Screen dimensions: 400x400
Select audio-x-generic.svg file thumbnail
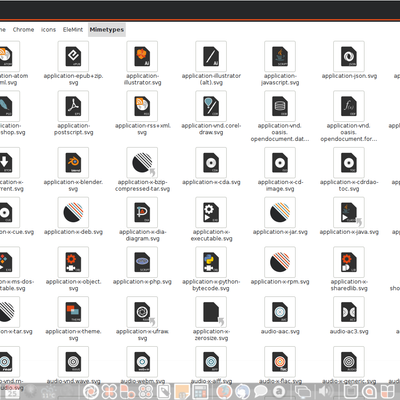coord(349,362)
